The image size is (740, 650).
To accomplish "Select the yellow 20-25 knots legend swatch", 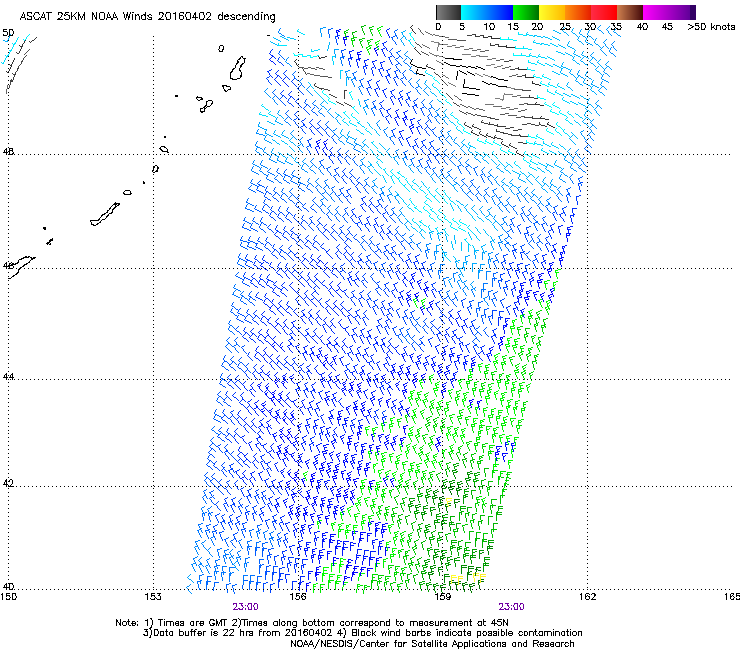I will pyautogui.click(x=552, y=12).
